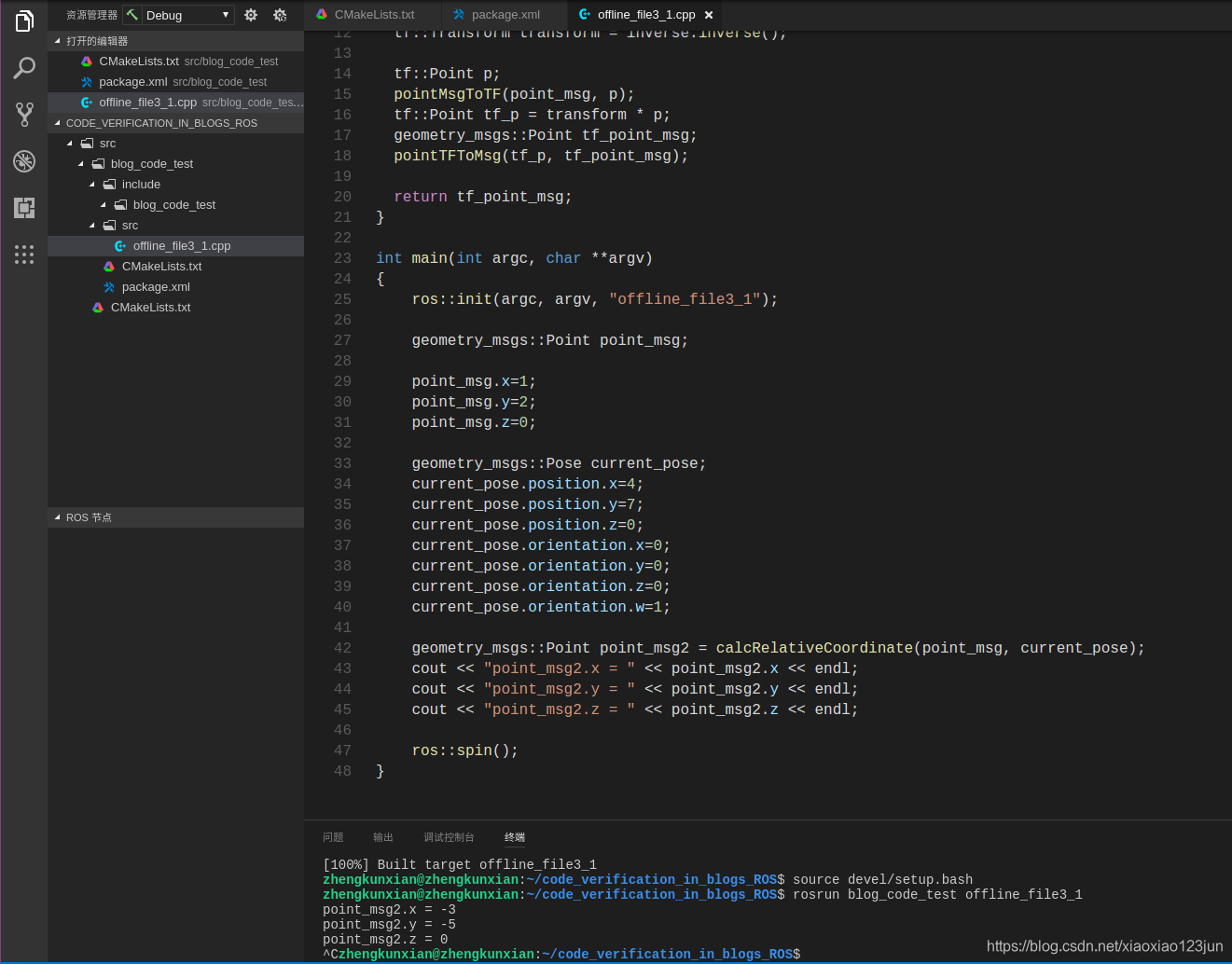Switch to the Problems panel tab

[x=333, y=837]
